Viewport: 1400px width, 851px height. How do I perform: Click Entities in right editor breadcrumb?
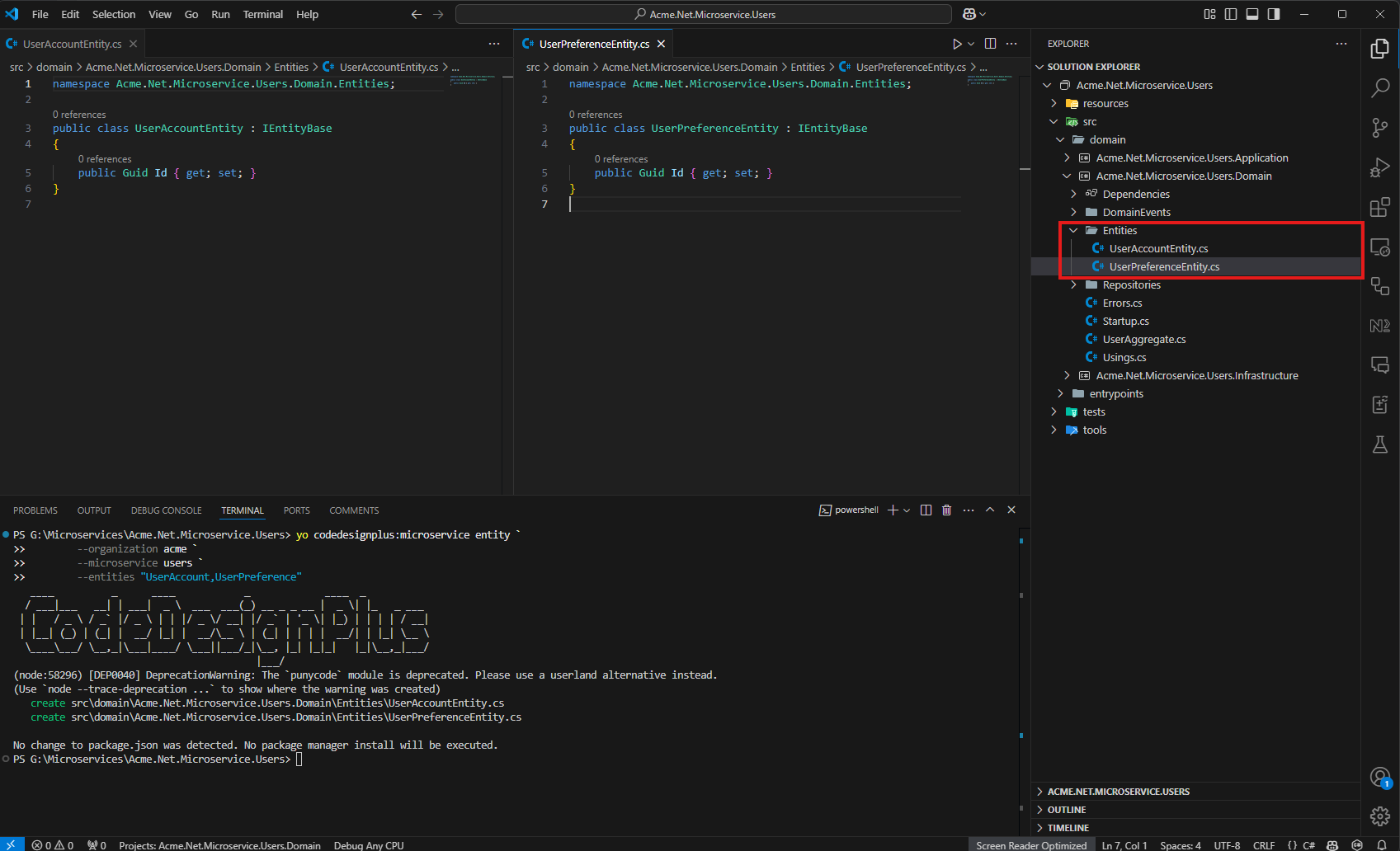(808, 67)
